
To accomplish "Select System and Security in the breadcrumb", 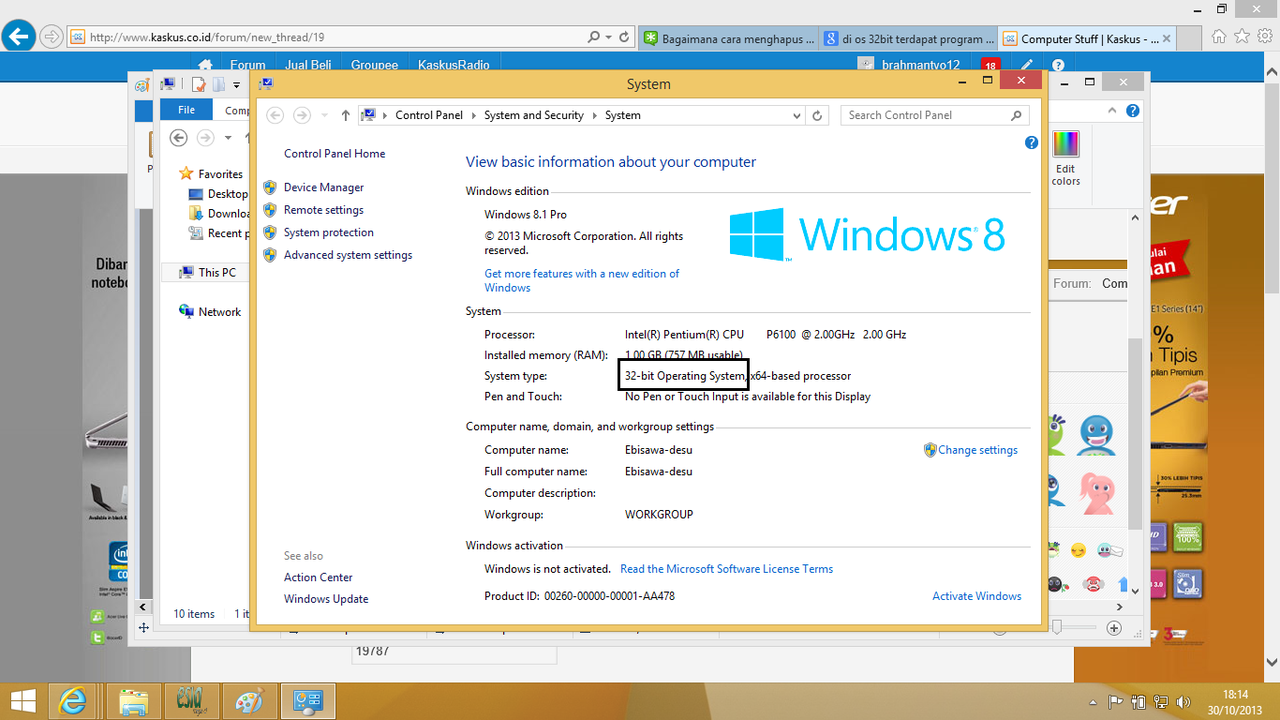I will (x=534, y=115).
